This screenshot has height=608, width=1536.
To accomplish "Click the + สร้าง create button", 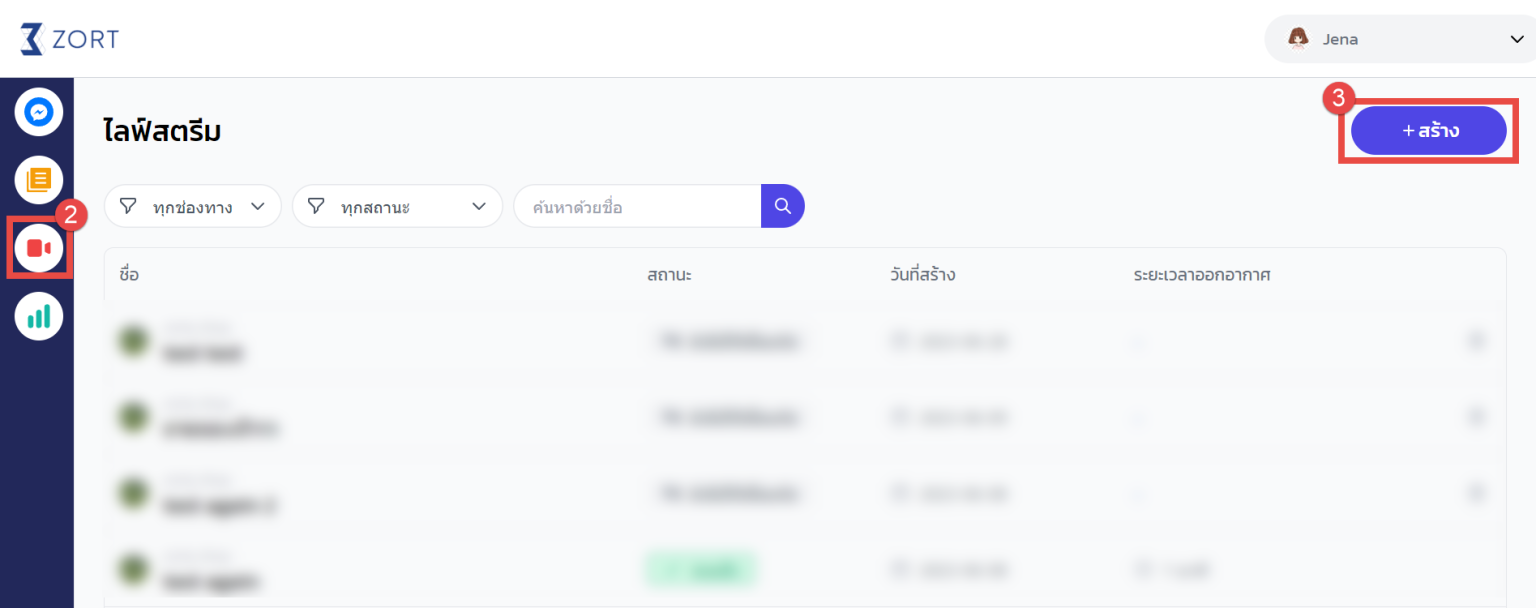I will point(1428,130).
